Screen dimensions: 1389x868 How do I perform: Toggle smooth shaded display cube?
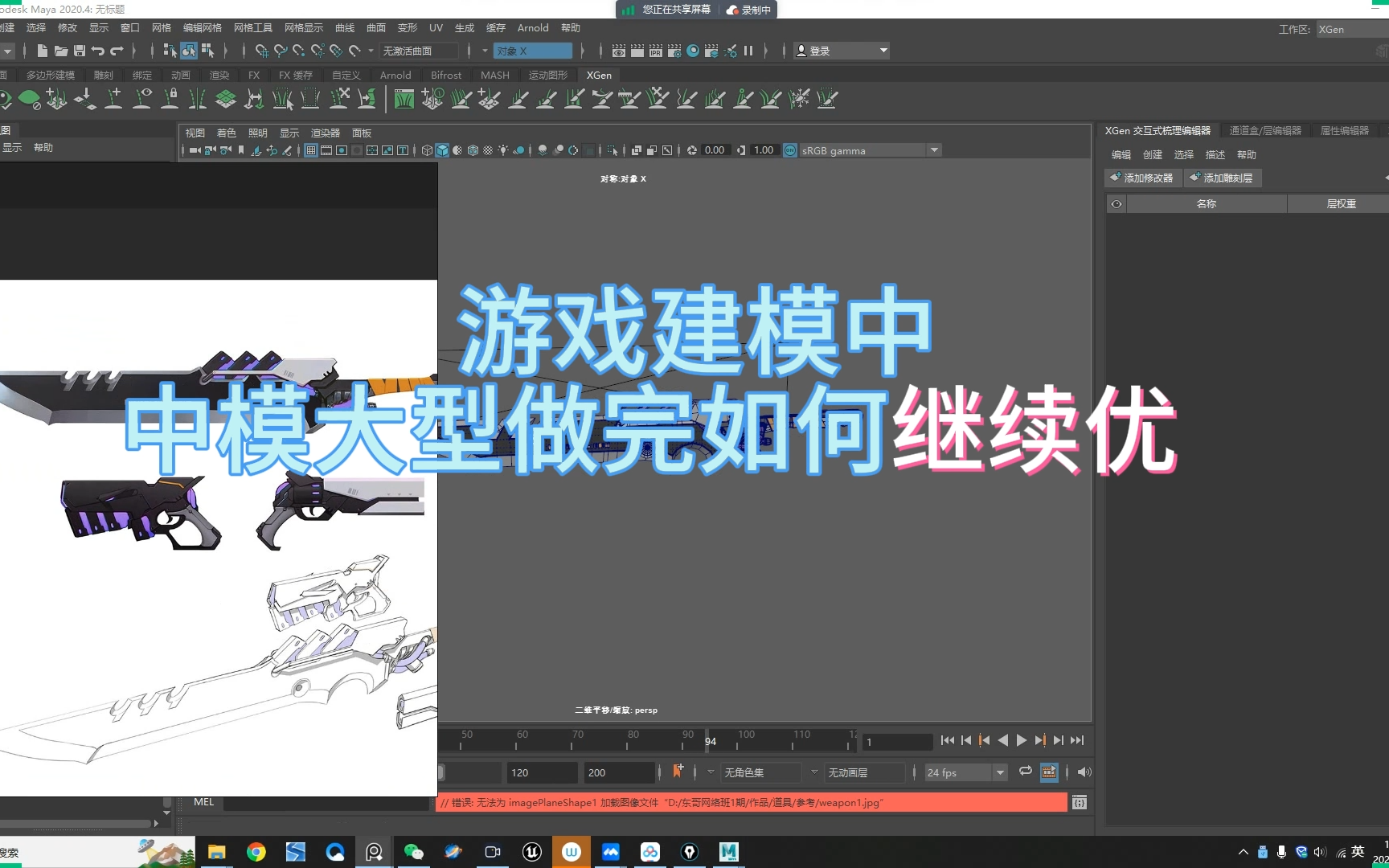tap(442, 150)
